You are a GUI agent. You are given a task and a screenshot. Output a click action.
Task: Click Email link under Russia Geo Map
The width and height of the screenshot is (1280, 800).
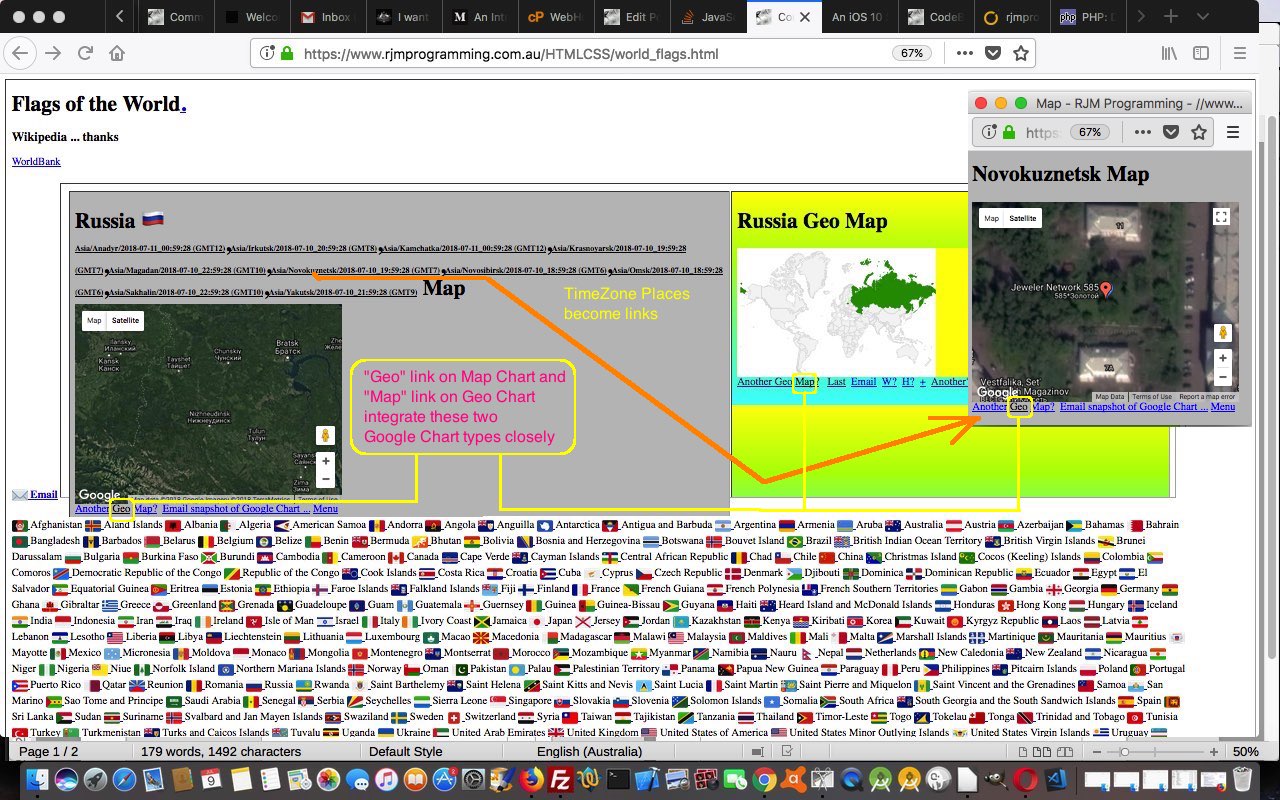(863, 382)
